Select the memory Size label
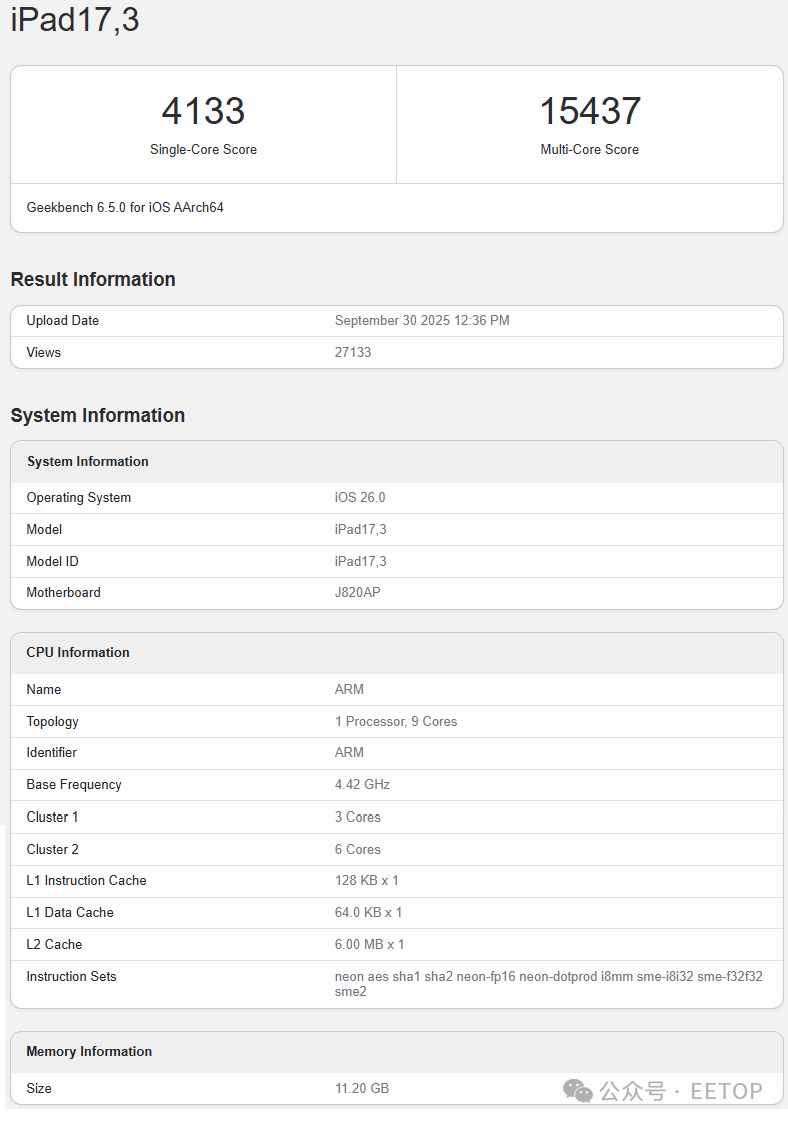Screen dimensions: 788x1123 [39, 1088]
